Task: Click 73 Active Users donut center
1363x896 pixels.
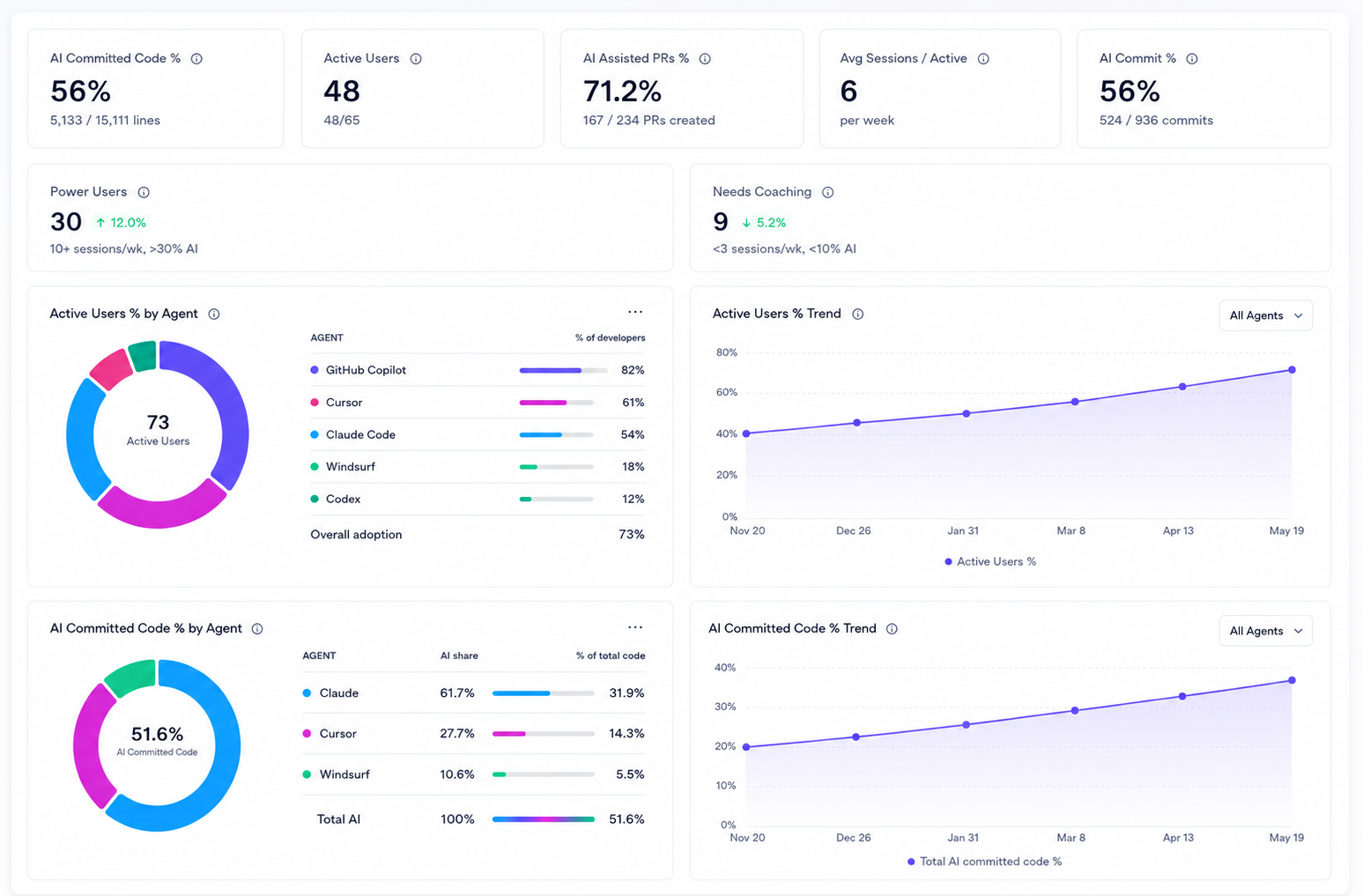Action: click(158, 430)
